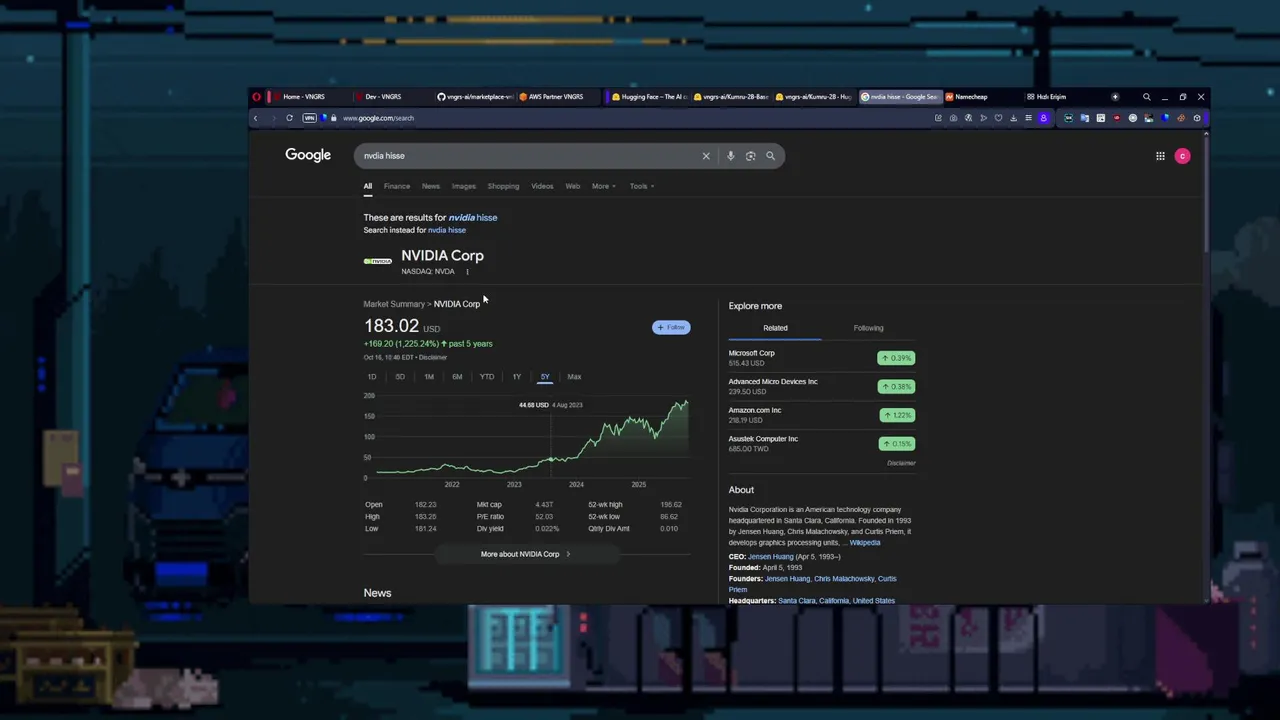Screen dimensions: 1280x720
Task: Expand the More search filter dropdown
Action: tap(604, 186)
